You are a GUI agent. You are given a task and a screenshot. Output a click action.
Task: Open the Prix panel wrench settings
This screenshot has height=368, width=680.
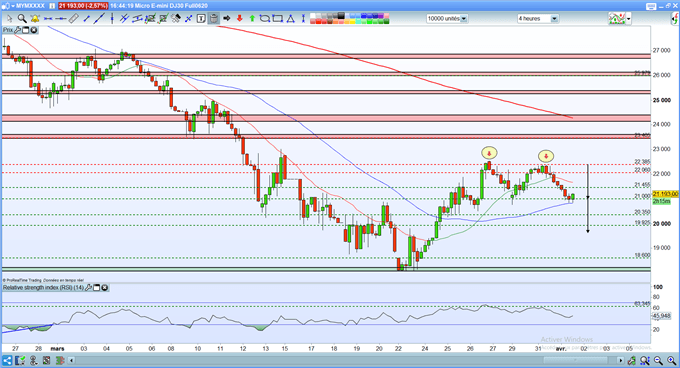pyautogui.click(x=17, y=30)
